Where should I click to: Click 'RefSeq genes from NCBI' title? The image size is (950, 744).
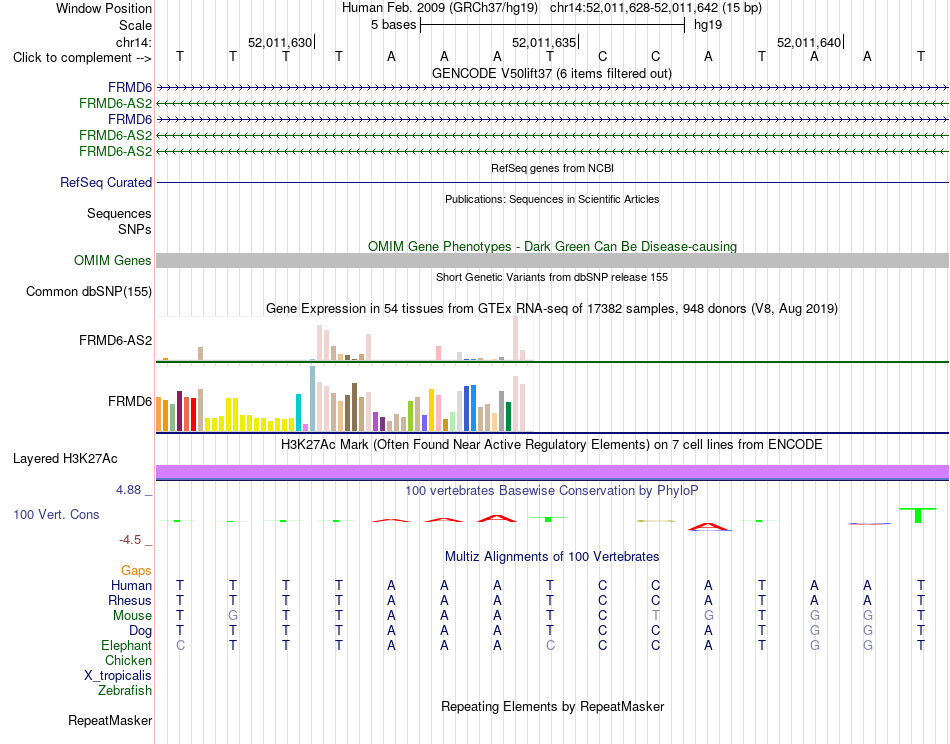coord(553,168)
